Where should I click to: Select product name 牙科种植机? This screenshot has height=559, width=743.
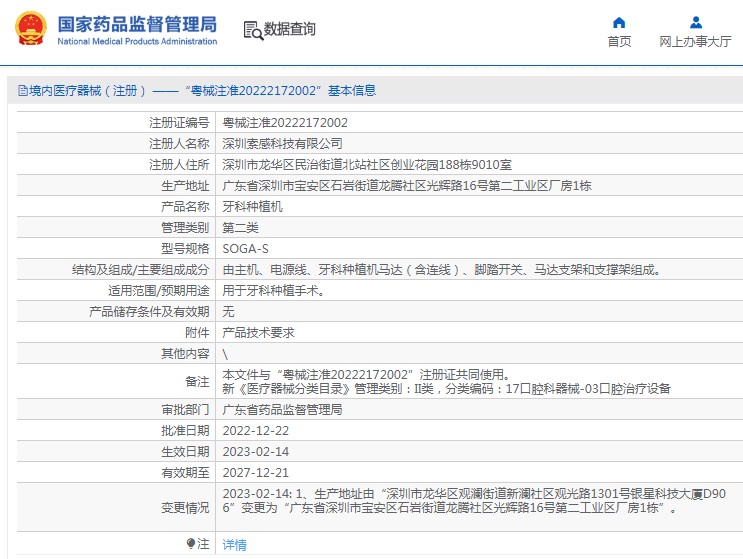(253, 207)
